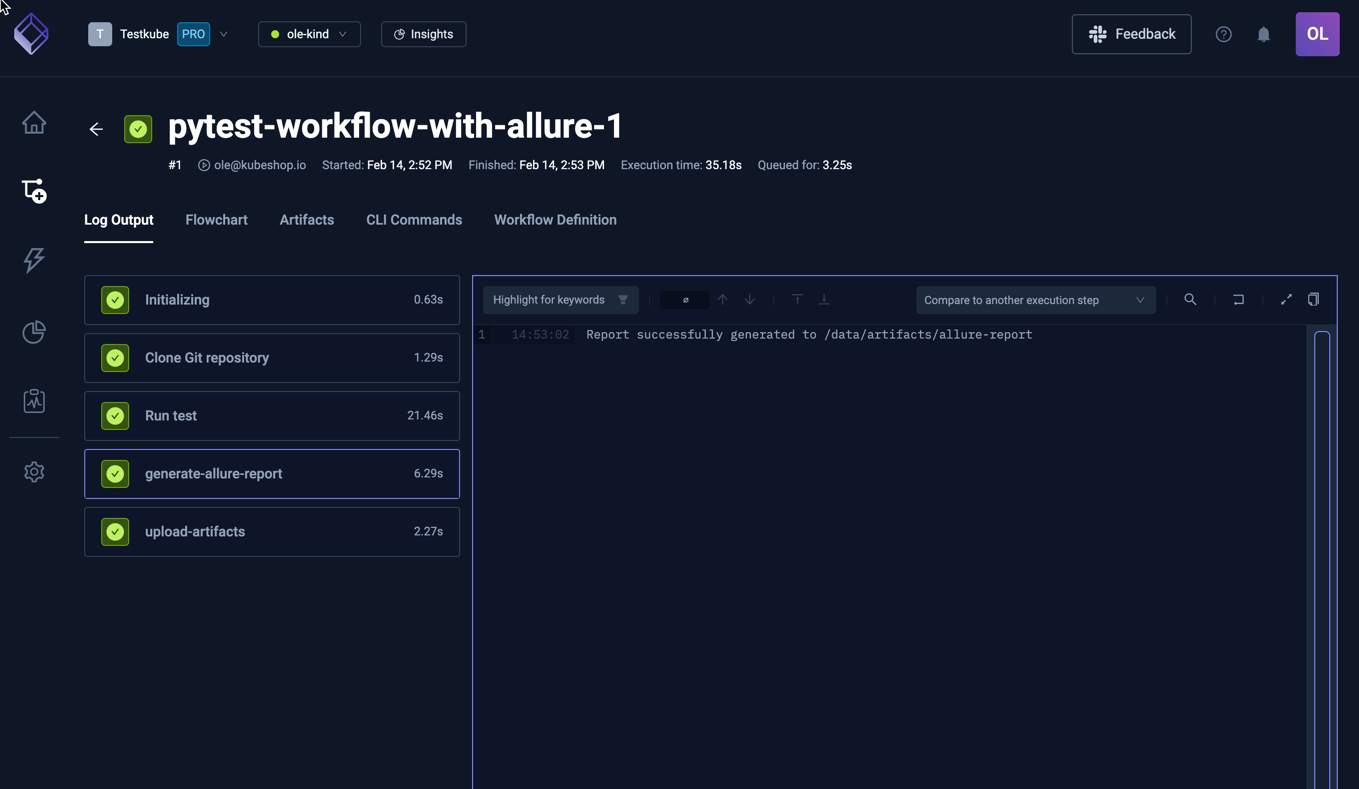Select the generate-allure-report step
The height and width of the screenshot is (789, 1359).
point(271,473)
